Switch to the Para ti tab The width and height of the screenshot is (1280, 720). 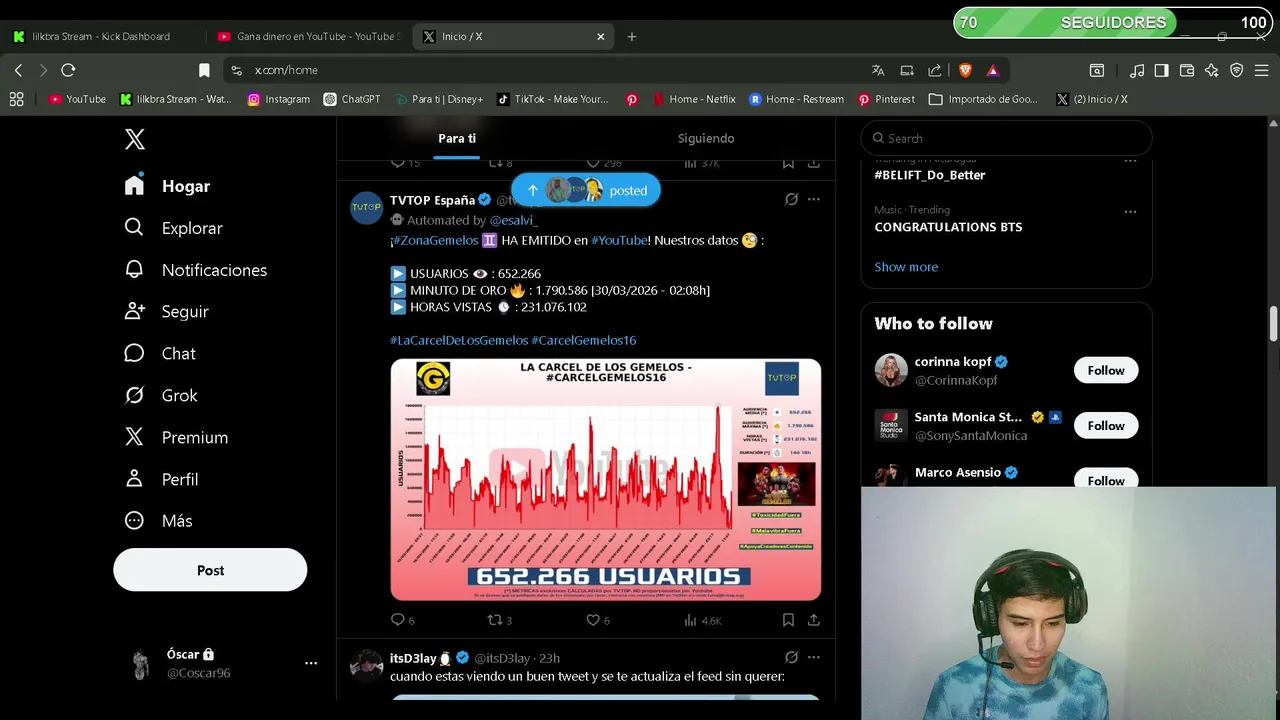pos(457,138)
